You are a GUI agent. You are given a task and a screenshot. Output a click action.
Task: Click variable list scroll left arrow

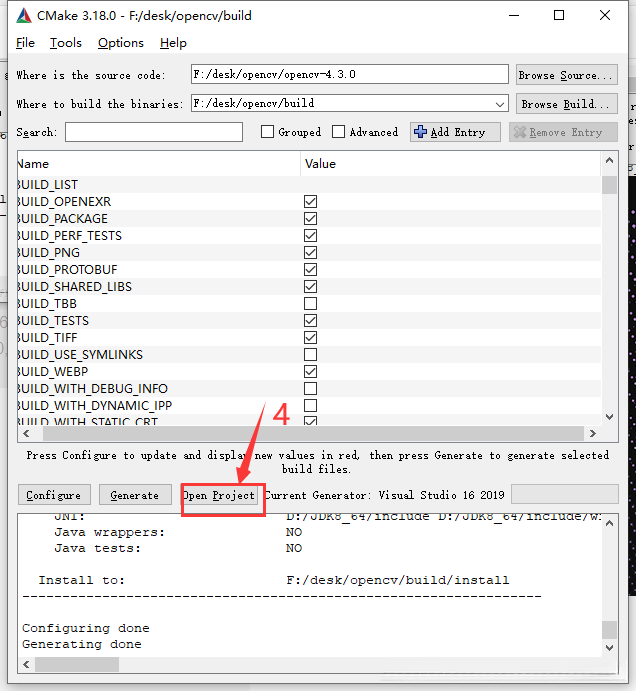26,433
